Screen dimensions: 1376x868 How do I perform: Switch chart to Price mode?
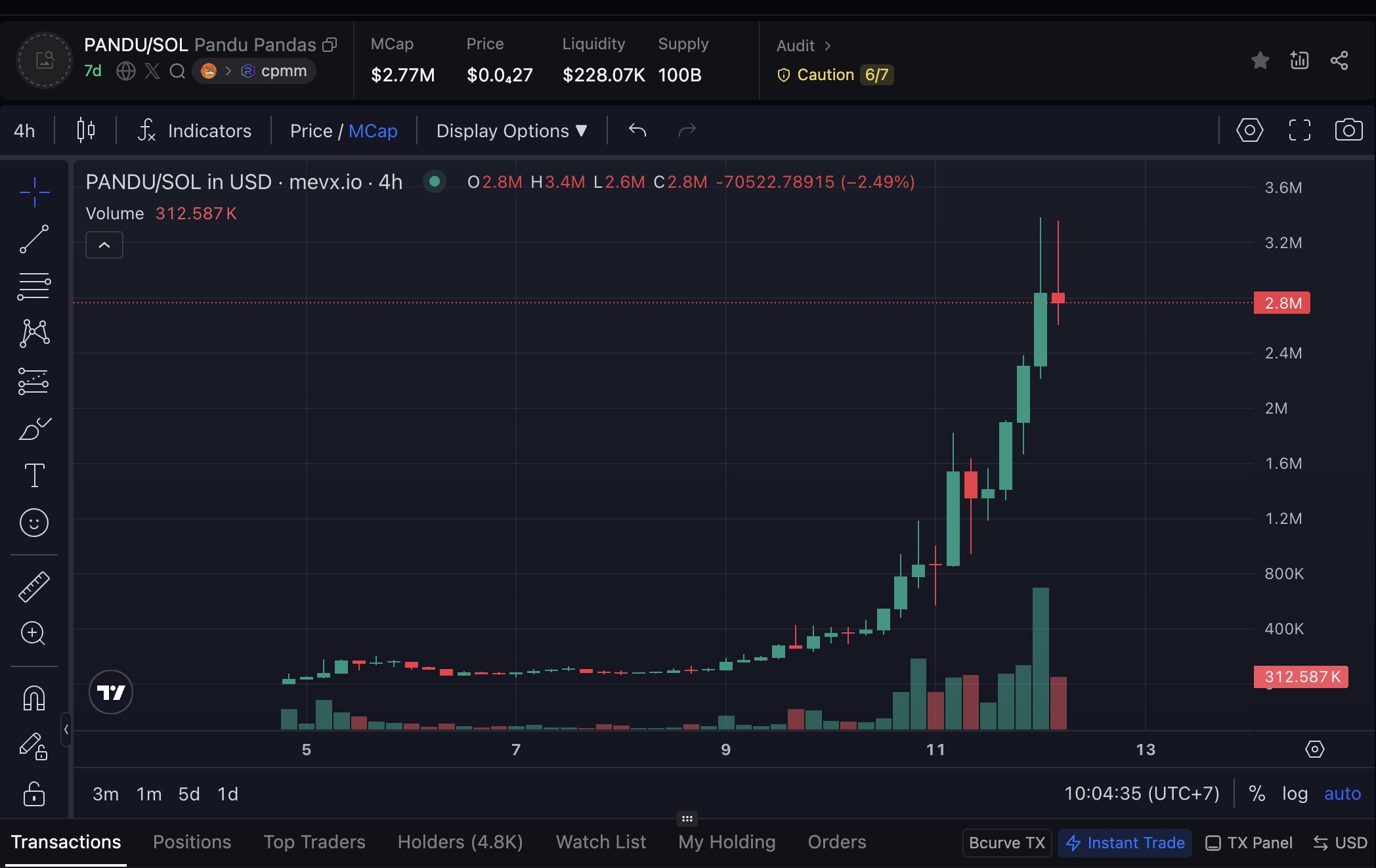coord(311,131)
